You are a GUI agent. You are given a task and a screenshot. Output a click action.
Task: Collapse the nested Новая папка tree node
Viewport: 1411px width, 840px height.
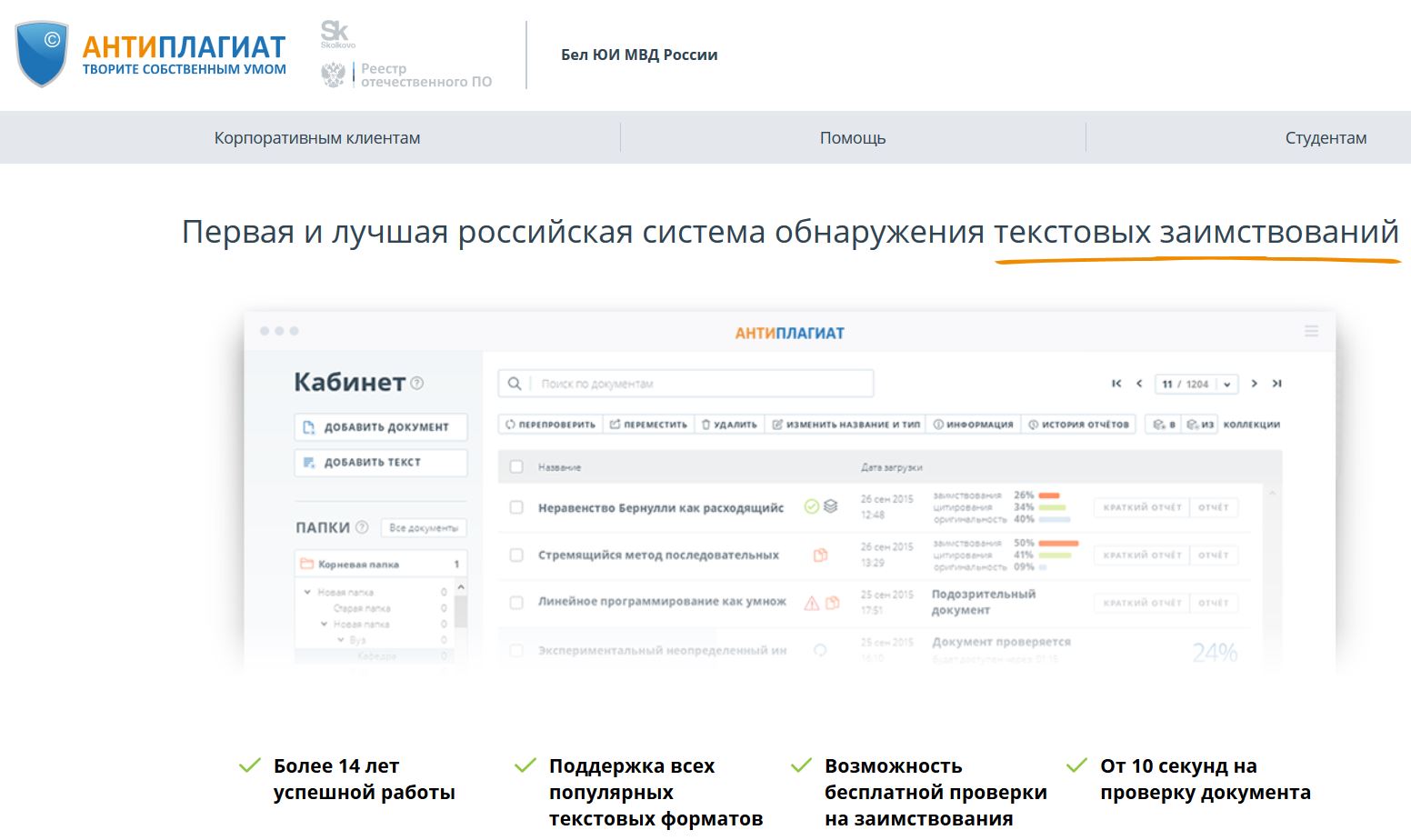point(324,624)
